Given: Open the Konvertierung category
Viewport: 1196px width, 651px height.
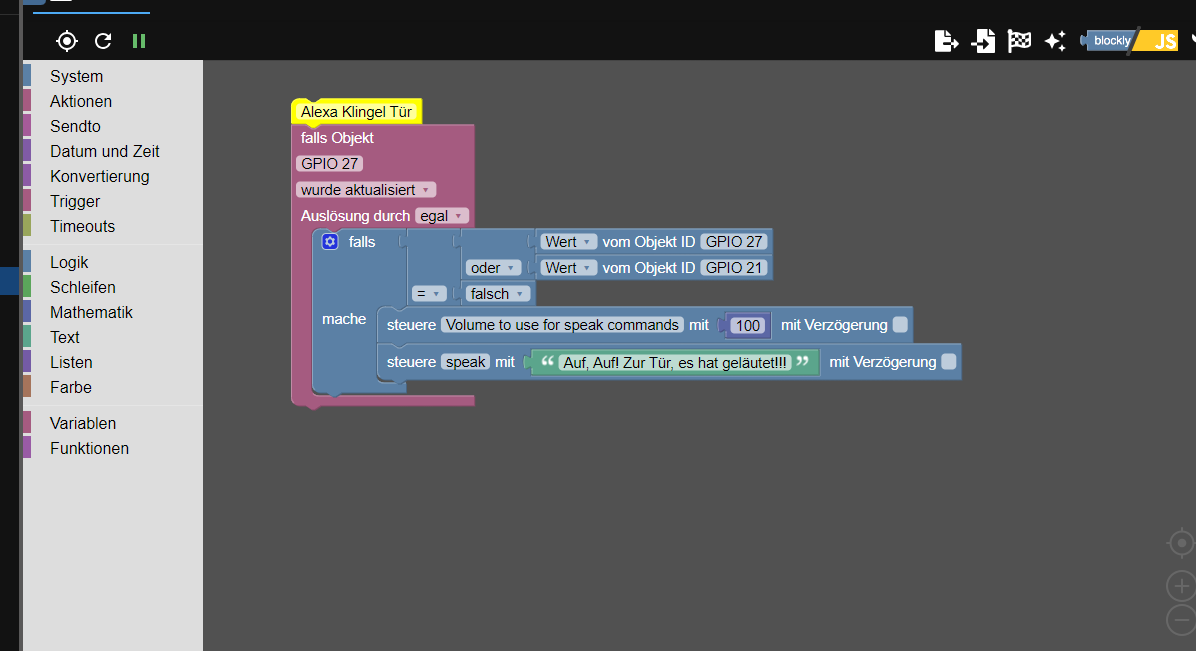Looking at the screenshot, I should 113,176.
